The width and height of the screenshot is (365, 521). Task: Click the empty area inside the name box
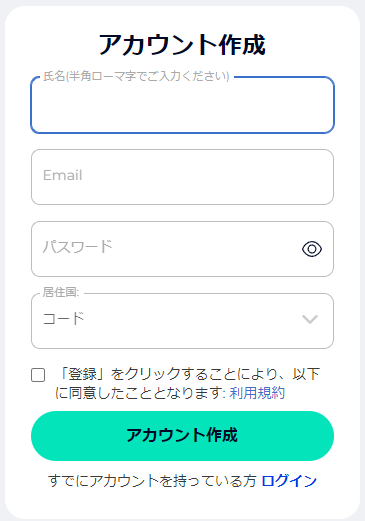click(182, 107)
